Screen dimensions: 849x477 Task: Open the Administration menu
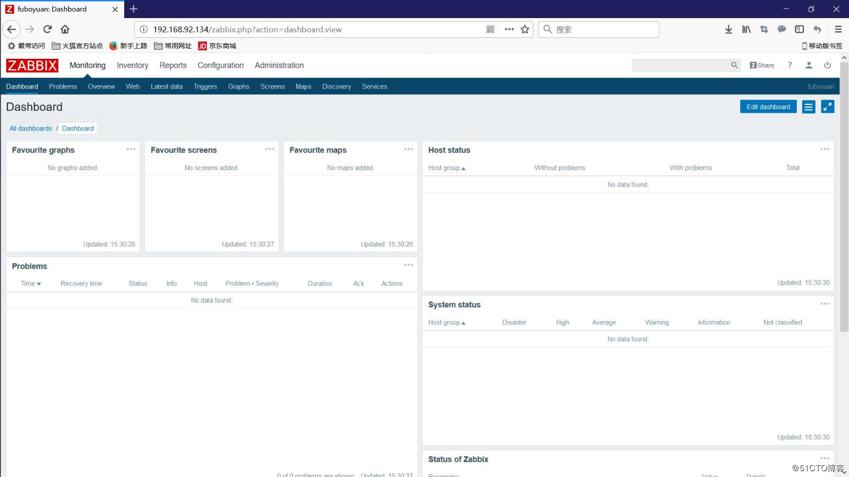point(279,65)
